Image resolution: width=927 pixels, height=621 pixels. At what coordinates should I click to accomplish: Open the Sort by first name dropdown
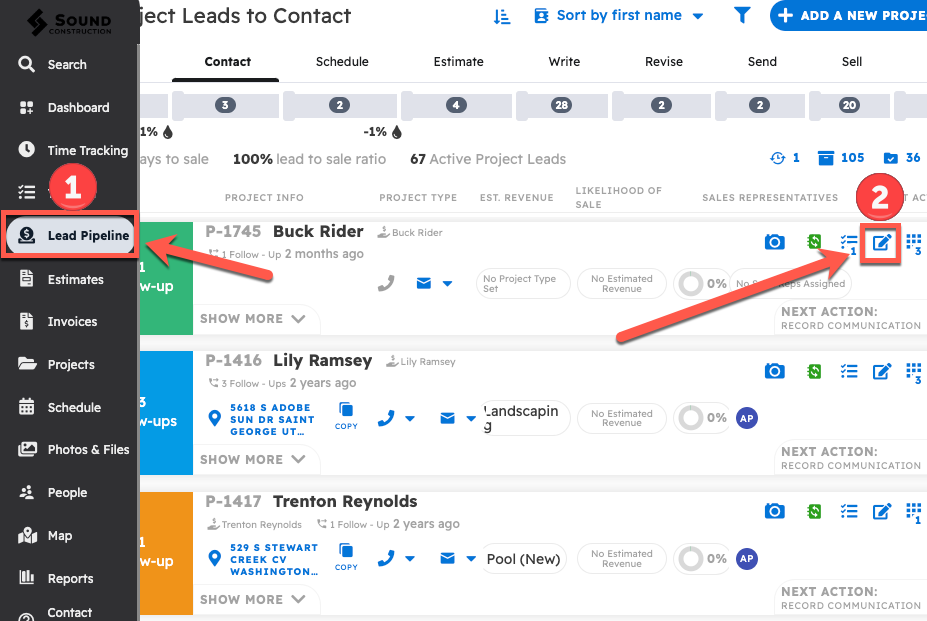(x=620, y=16)
